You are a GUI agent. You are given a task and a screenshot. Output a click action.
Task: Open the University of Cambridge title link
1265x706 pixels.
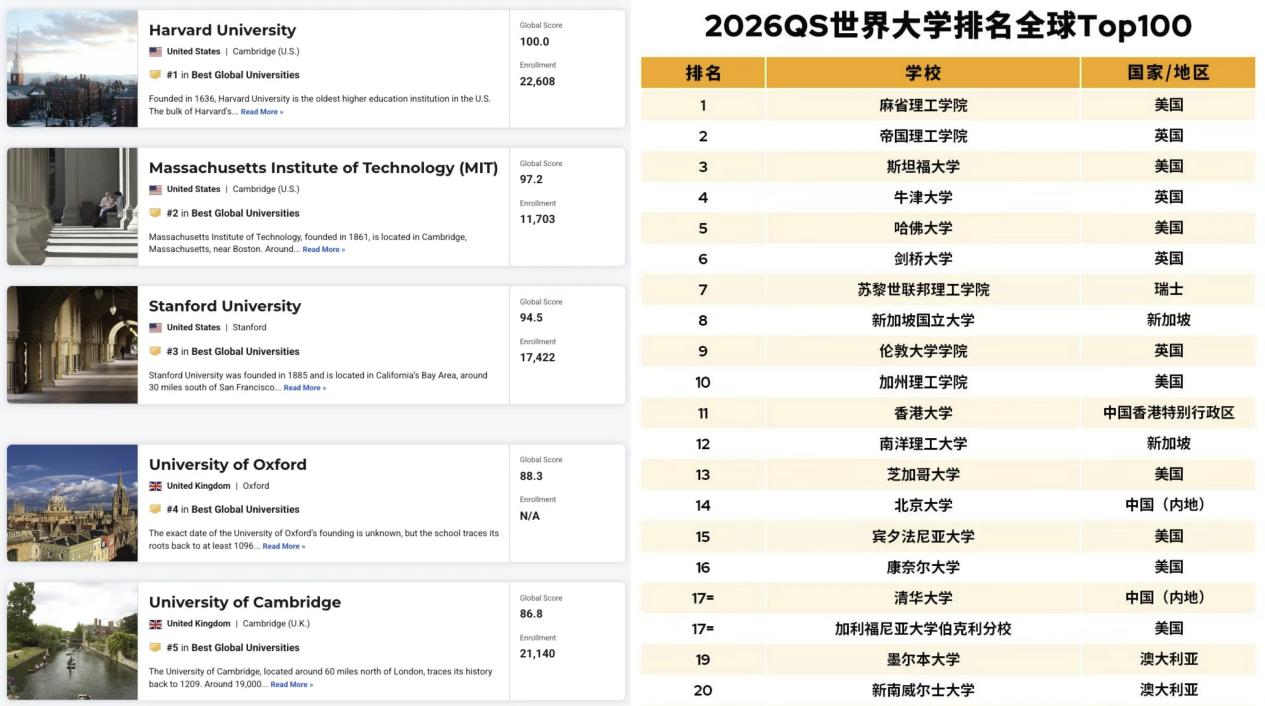click(x=244, y=602)
